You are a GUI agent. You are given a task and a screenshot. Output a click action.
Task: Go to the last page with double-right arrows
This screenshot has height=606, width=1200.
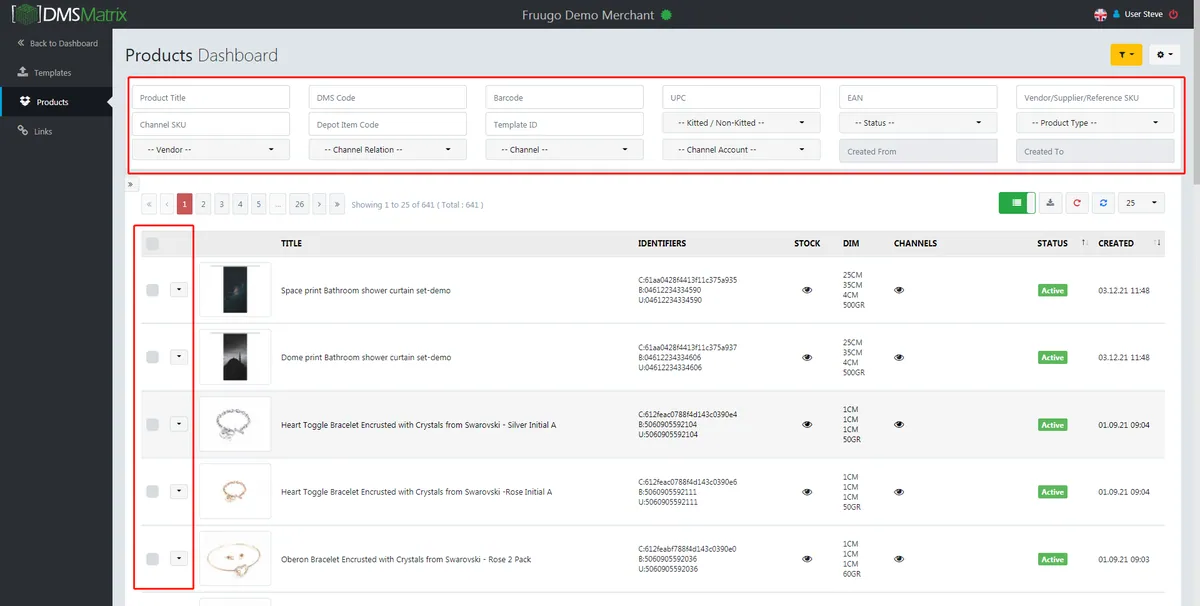(337, 204)
